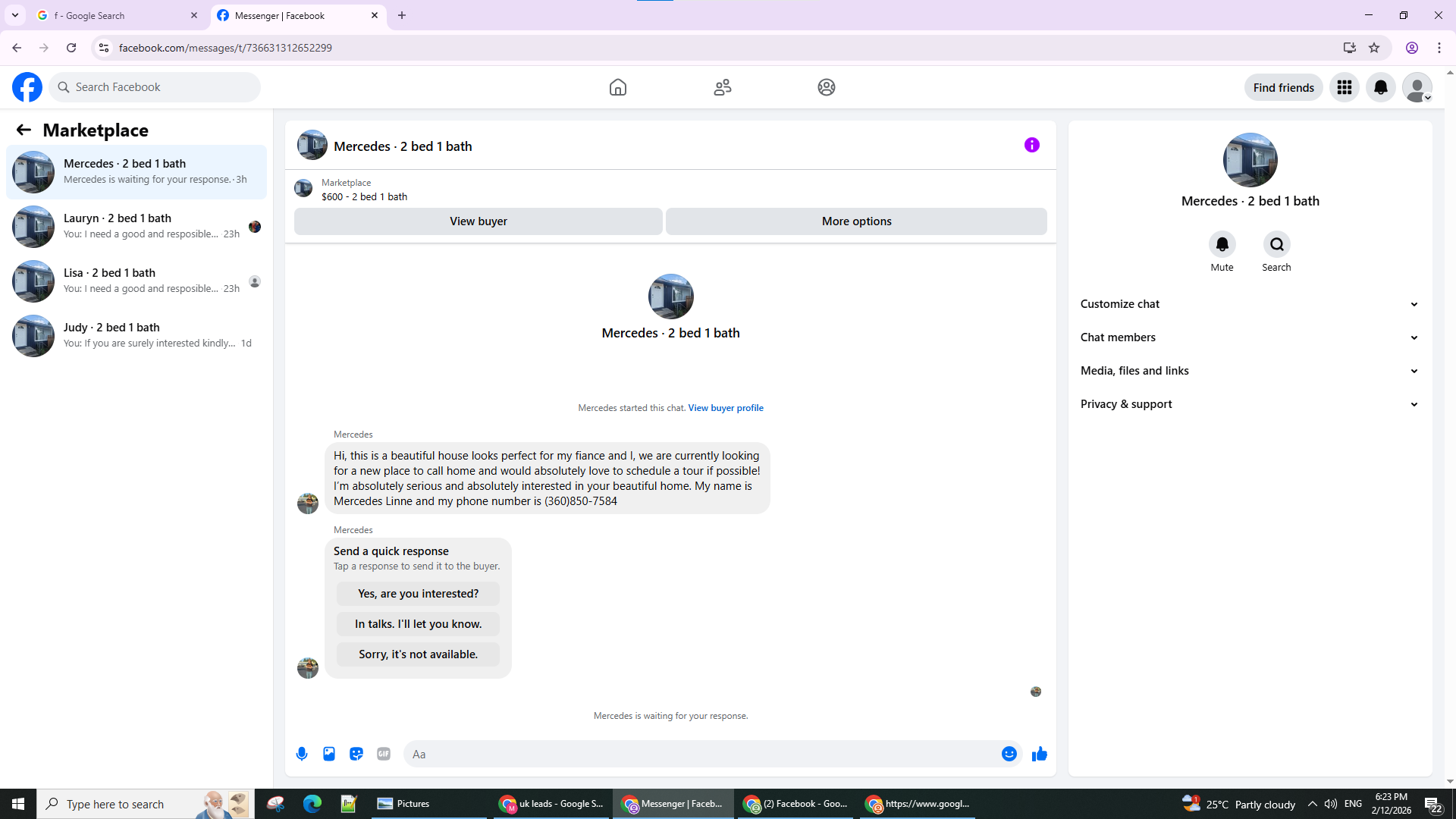This screenshot has width=1456, height=819.
Task: Open the $600 - 2 bed 1 bath listing
Action: (x=364, y=196)
